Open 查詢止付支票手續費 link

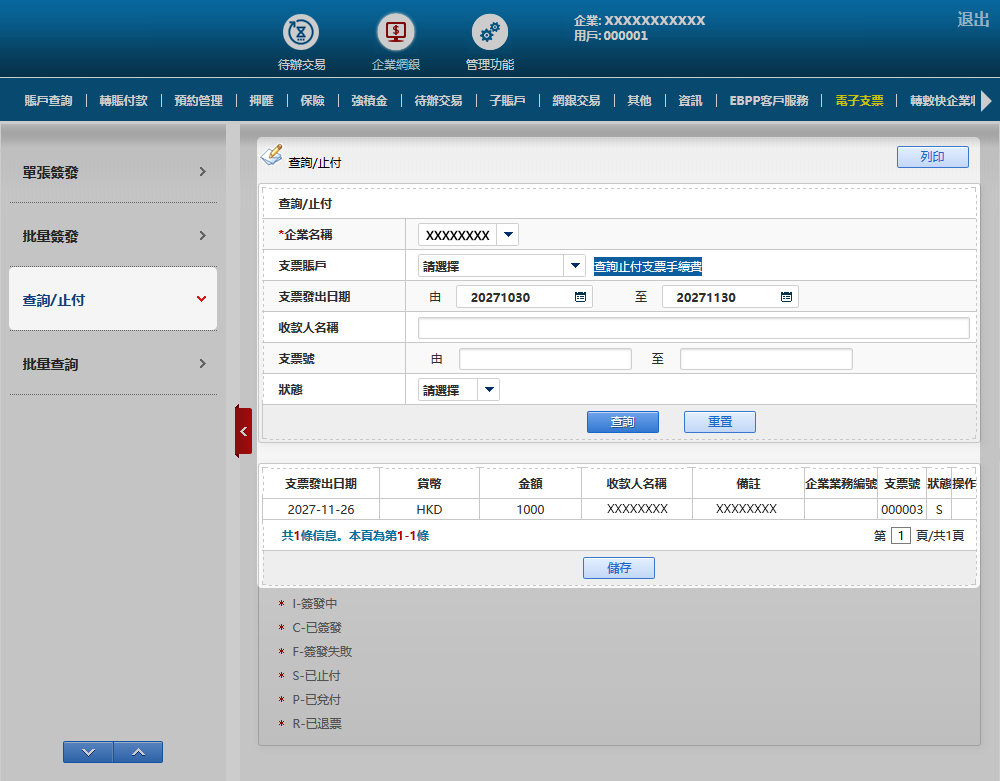coord(648,266)
